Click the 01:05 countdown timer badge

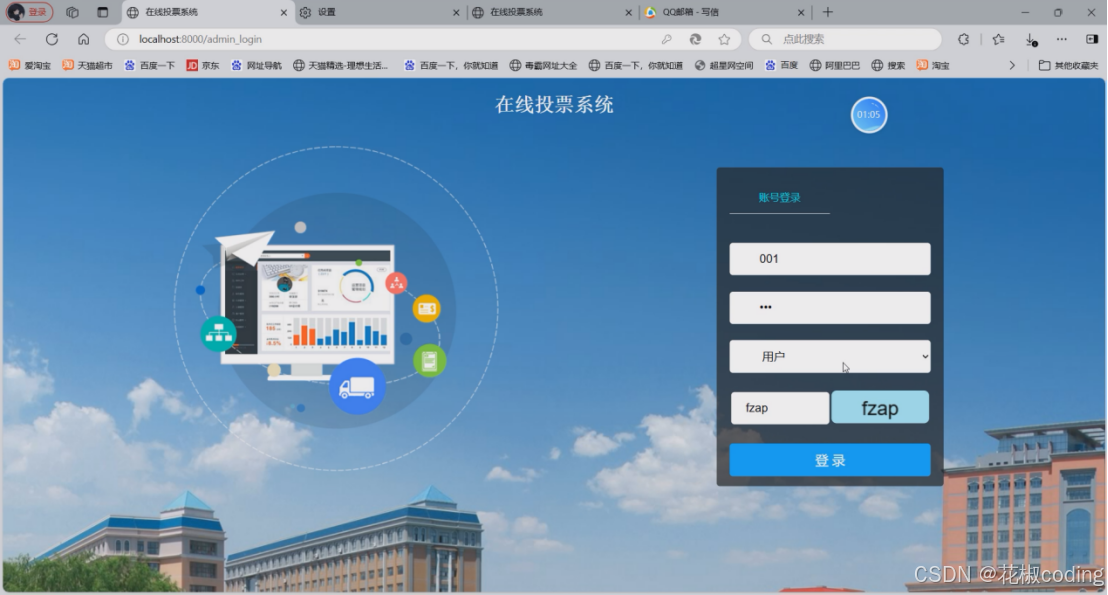click(x=868, y=114)
